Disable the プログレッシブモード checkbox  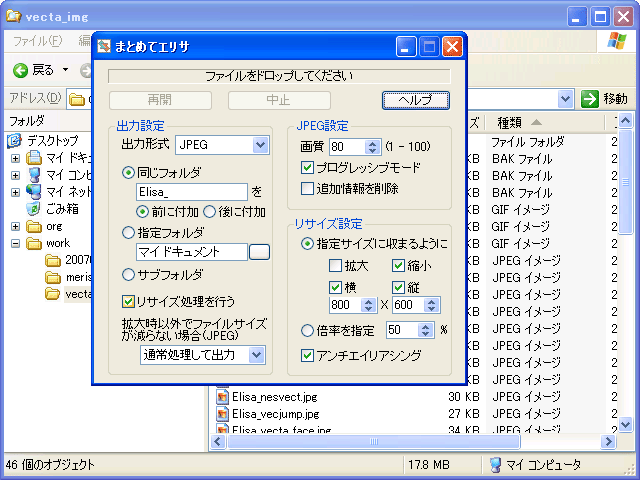pyautogui.click(x=308, y=168)
